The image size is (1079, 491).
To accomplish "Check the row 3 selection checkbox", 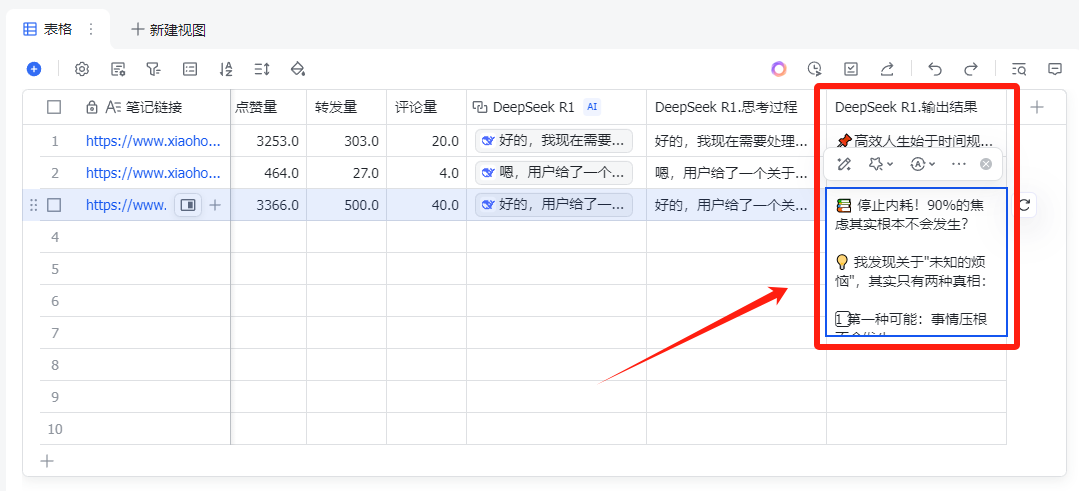I will coord(54,205).
